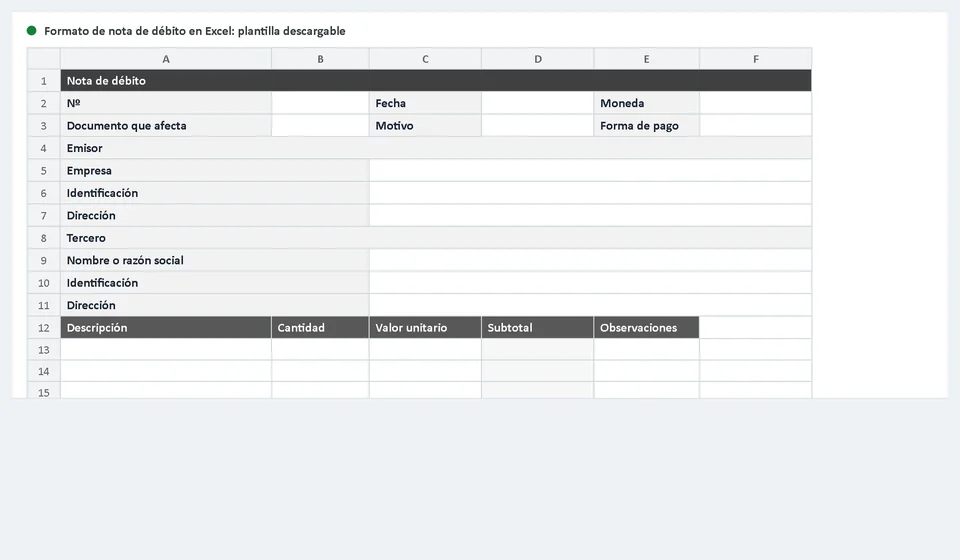Screen dimensions: 960x560
Task: Click the empty Cantidad cell in row 13
Action: (x=320, y=349)
